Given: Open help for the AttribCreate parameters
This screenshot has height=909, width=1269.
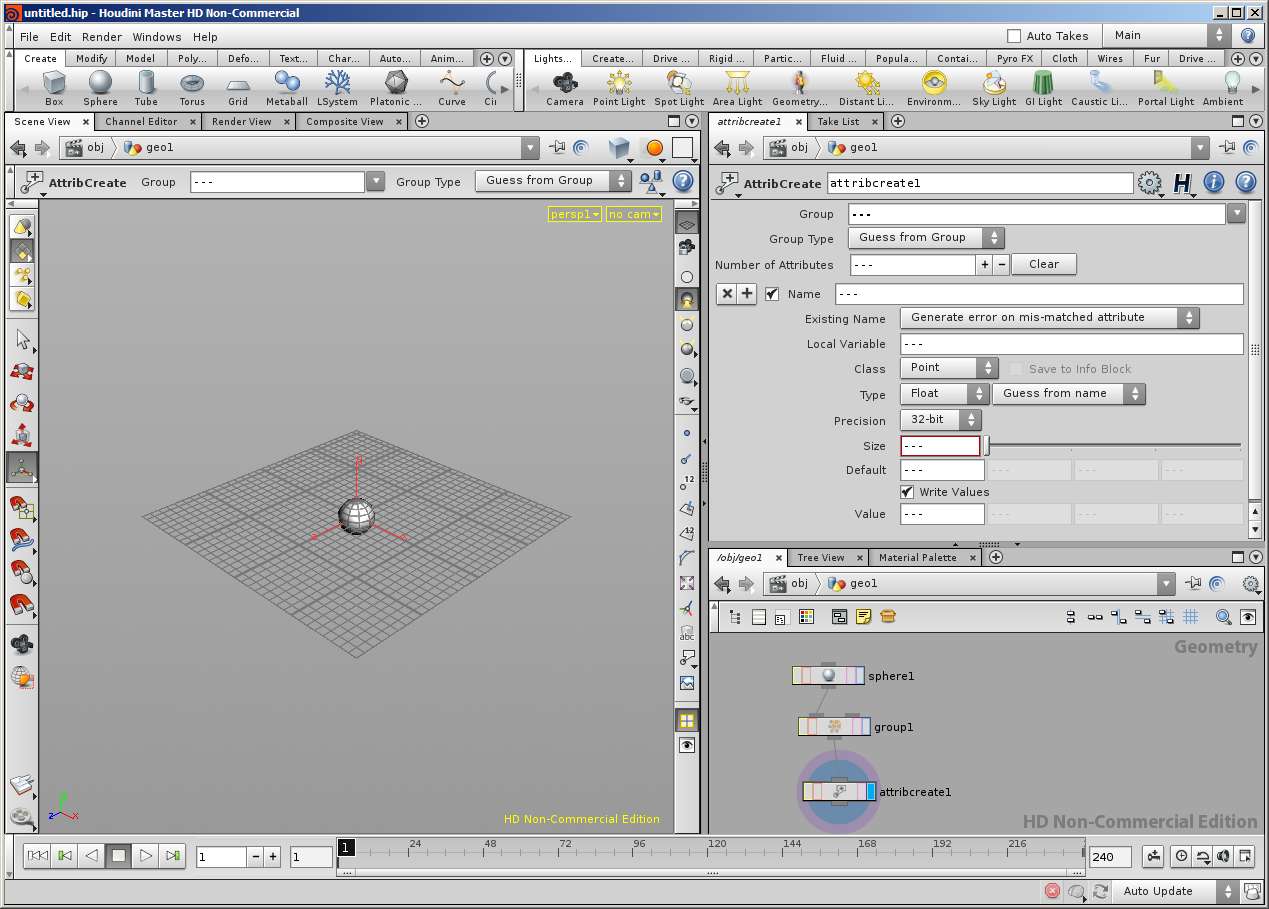Looking at the screenshot, I should point(1246,183).
